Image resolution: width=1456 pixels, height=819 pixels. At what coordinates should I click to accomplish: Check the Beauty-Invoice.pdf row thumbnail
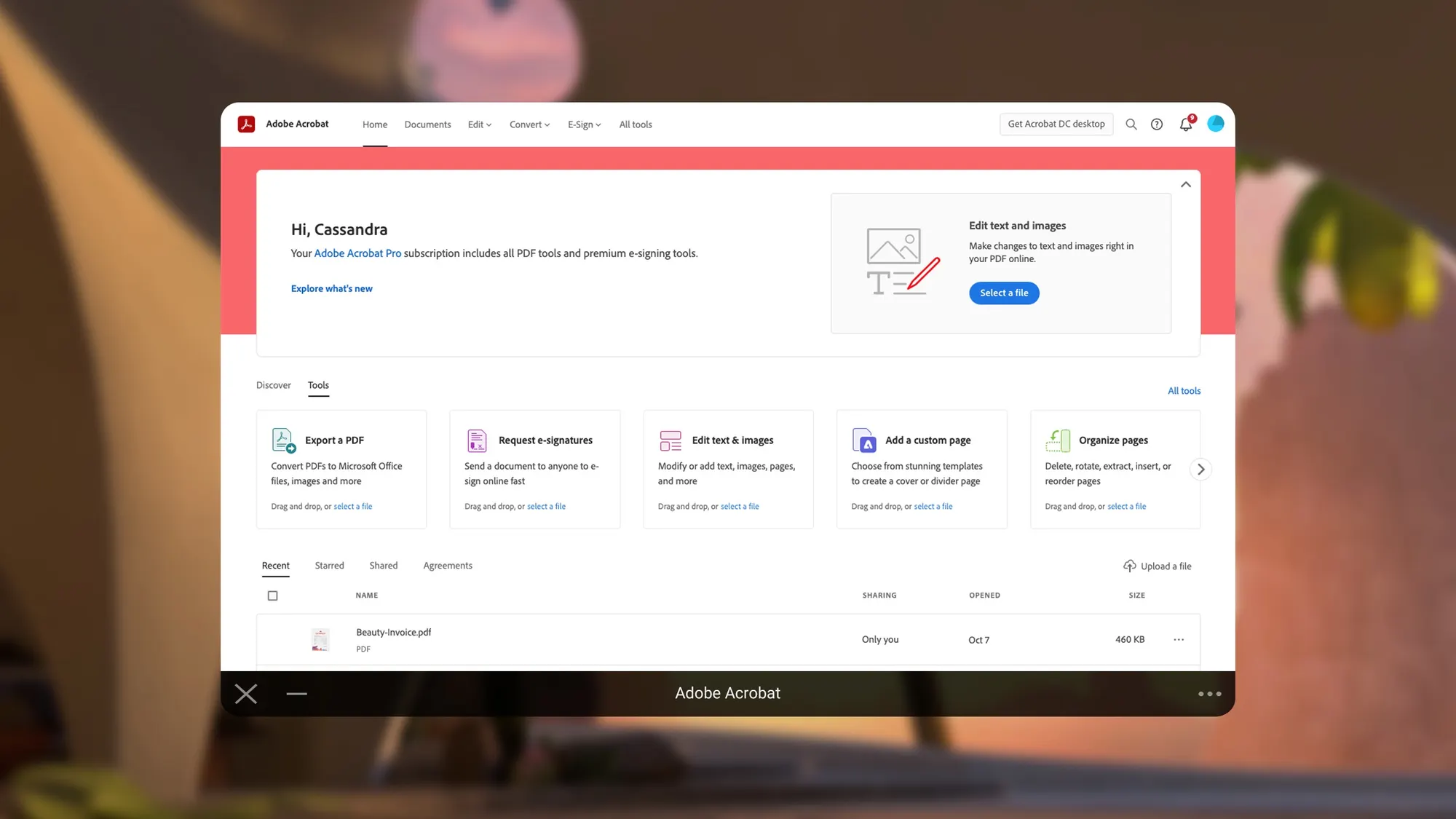320,639
